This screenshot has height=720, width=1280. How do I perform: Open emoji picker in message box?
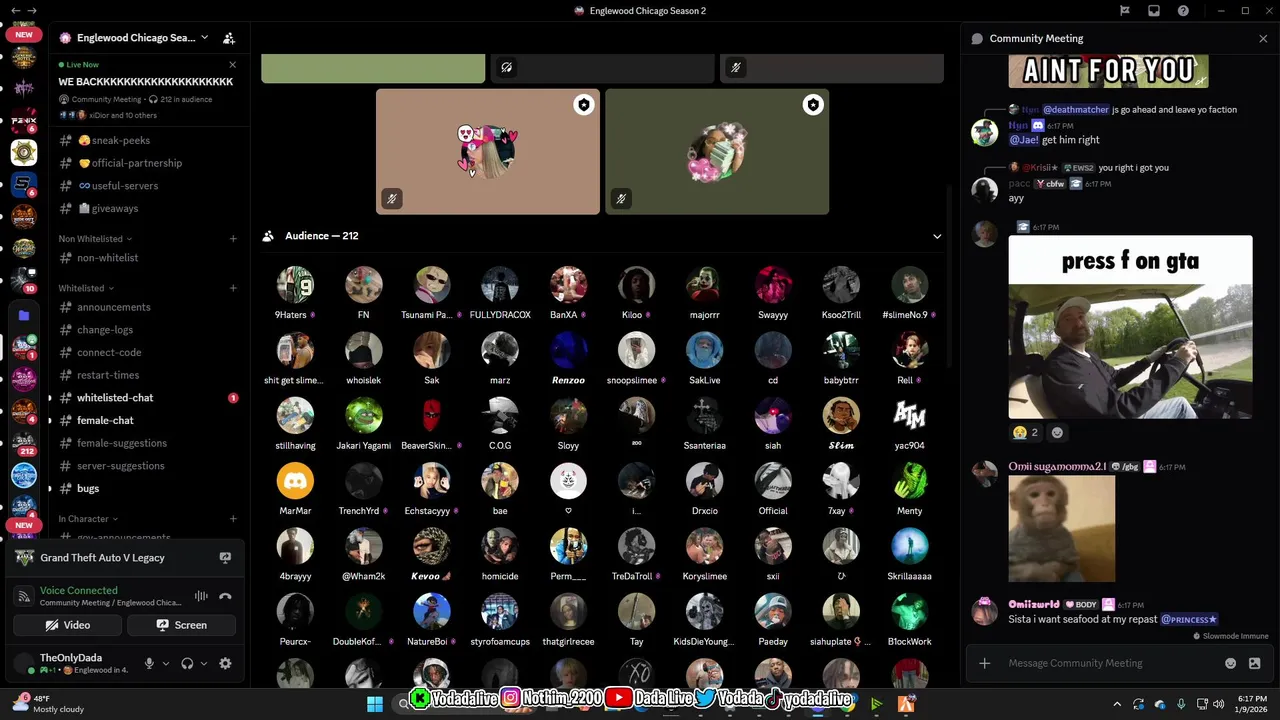click(1231, 663)
